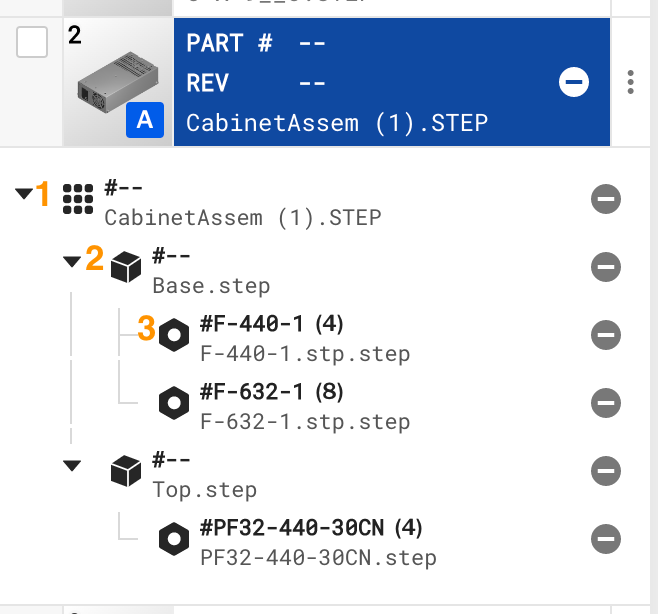Click the hex nut icon for PF32-440-30CN
The height and width of the screenshot is (614, 658).
coord(174,539)
